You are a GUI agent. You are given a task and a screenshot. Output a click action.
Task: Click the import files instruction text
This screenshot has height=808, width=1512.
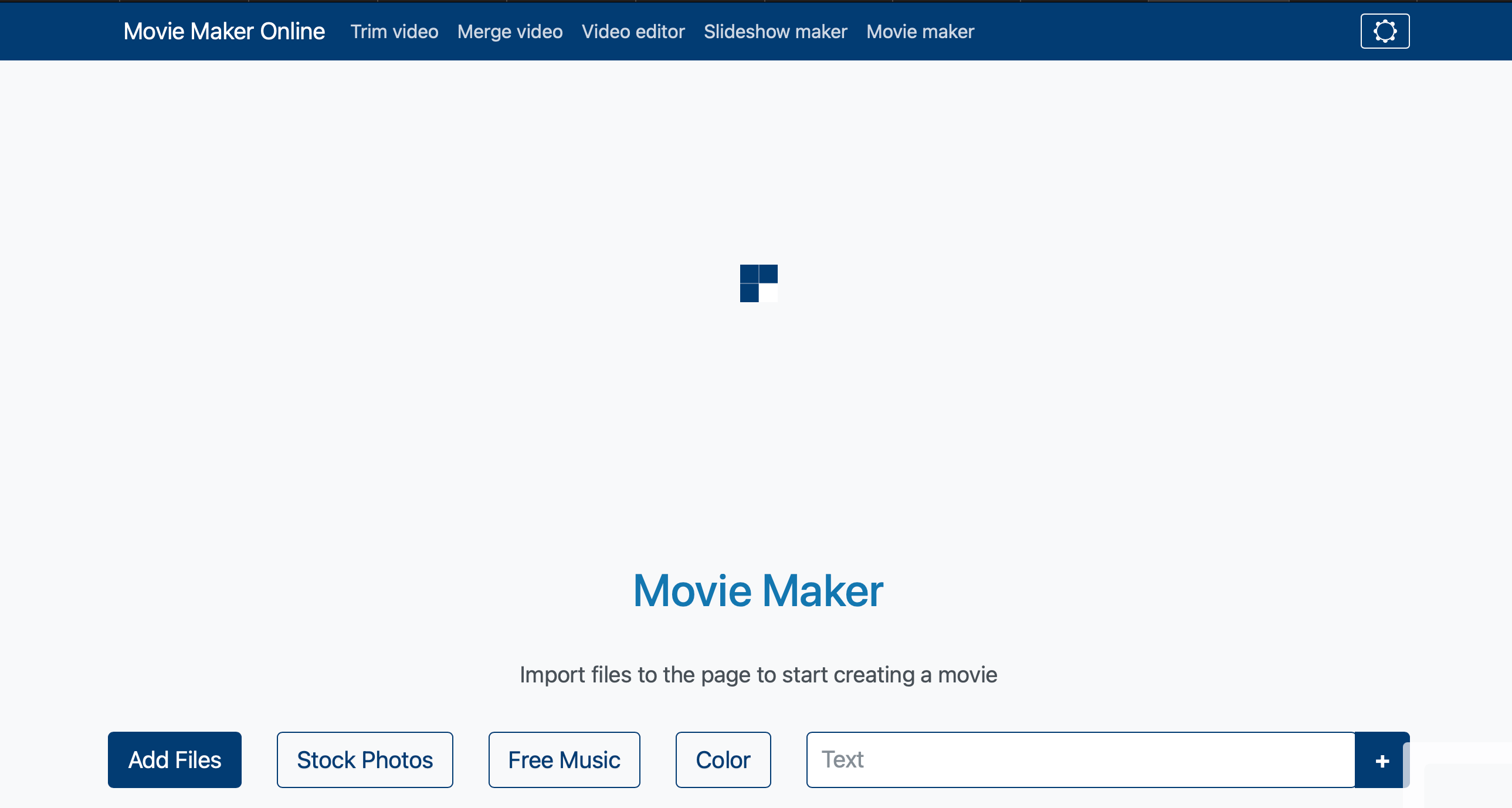758,674
